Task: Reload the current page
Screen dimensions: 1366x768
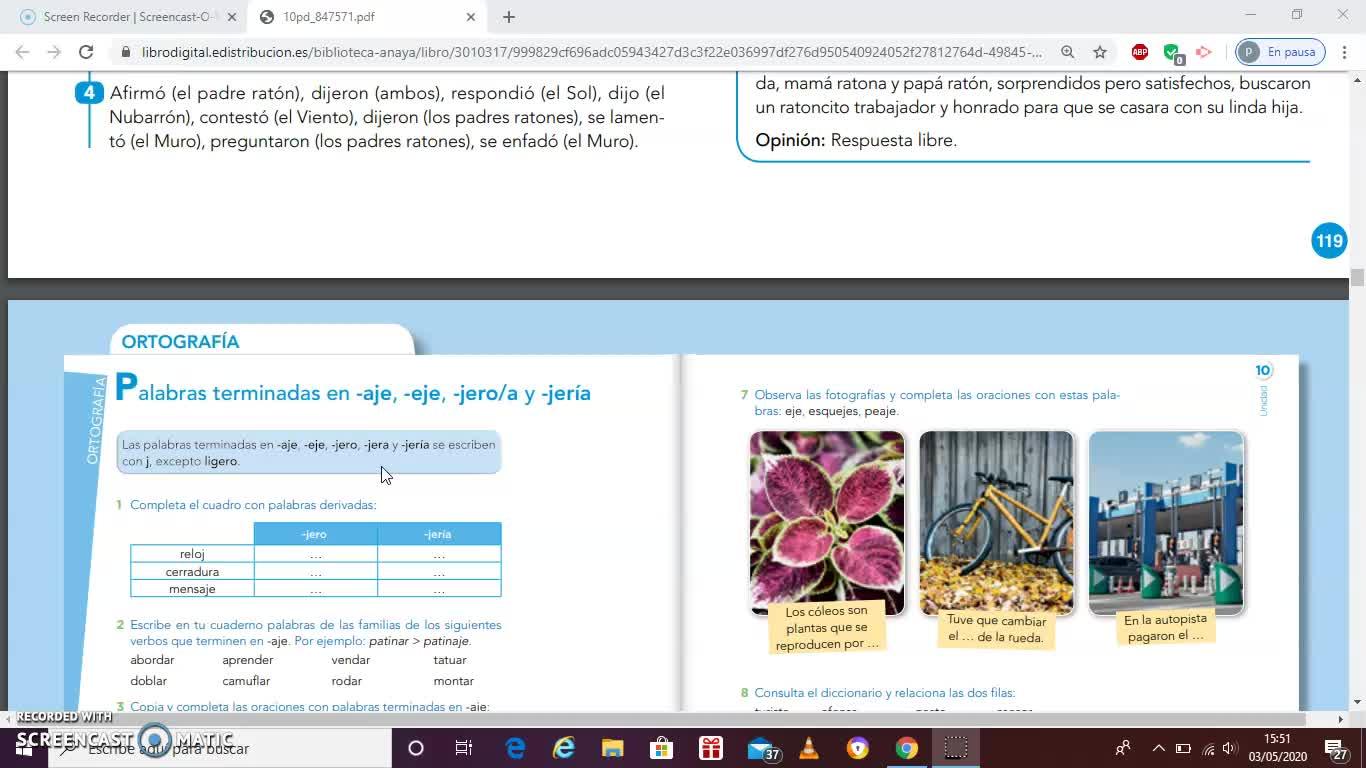Action: coord(86,52)
